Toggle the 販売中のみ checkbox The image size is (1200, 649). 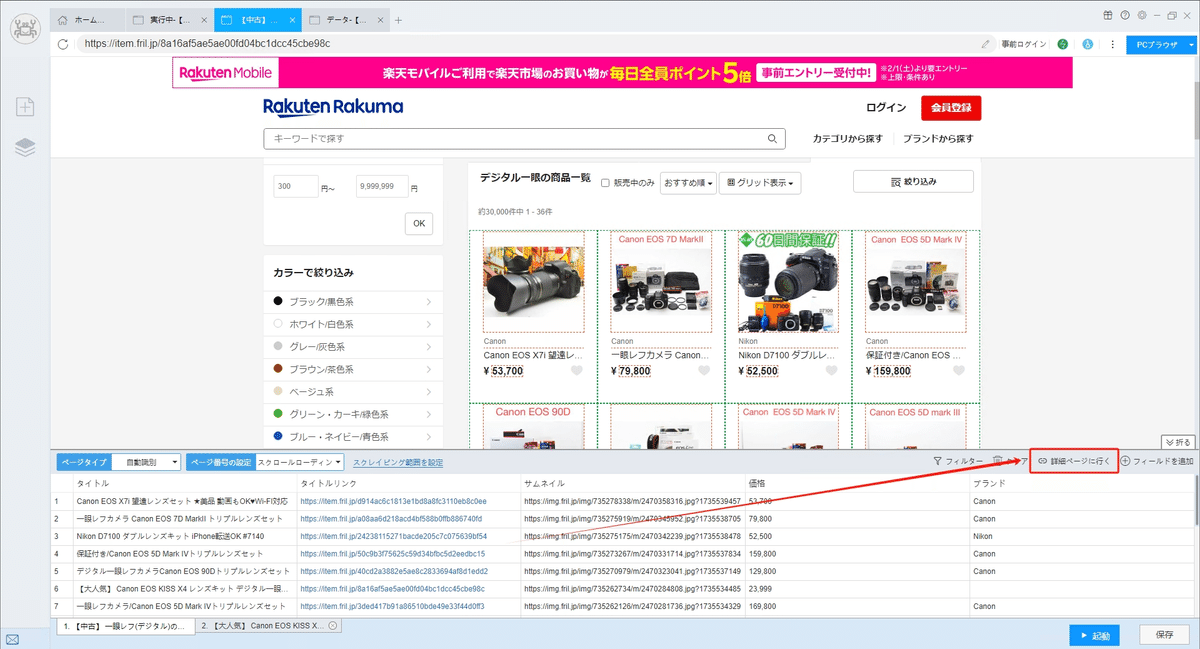coord(605,183)
